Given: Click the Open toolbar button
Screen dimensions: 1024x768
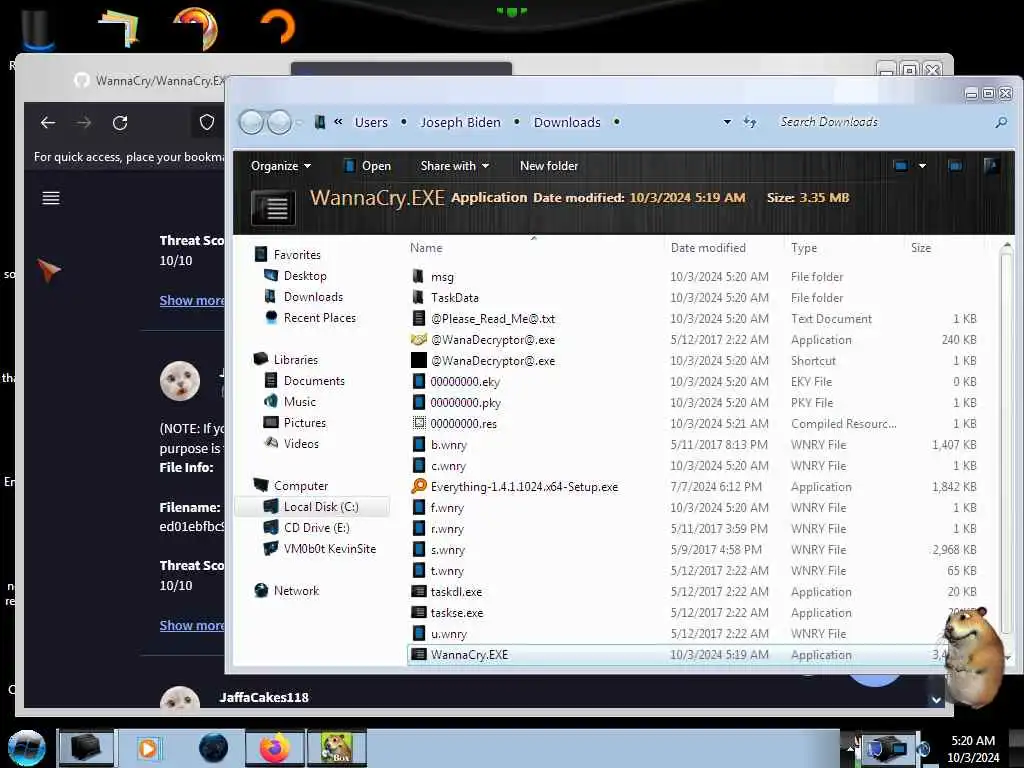Looking at the screenshot, I should coord(368,166).
